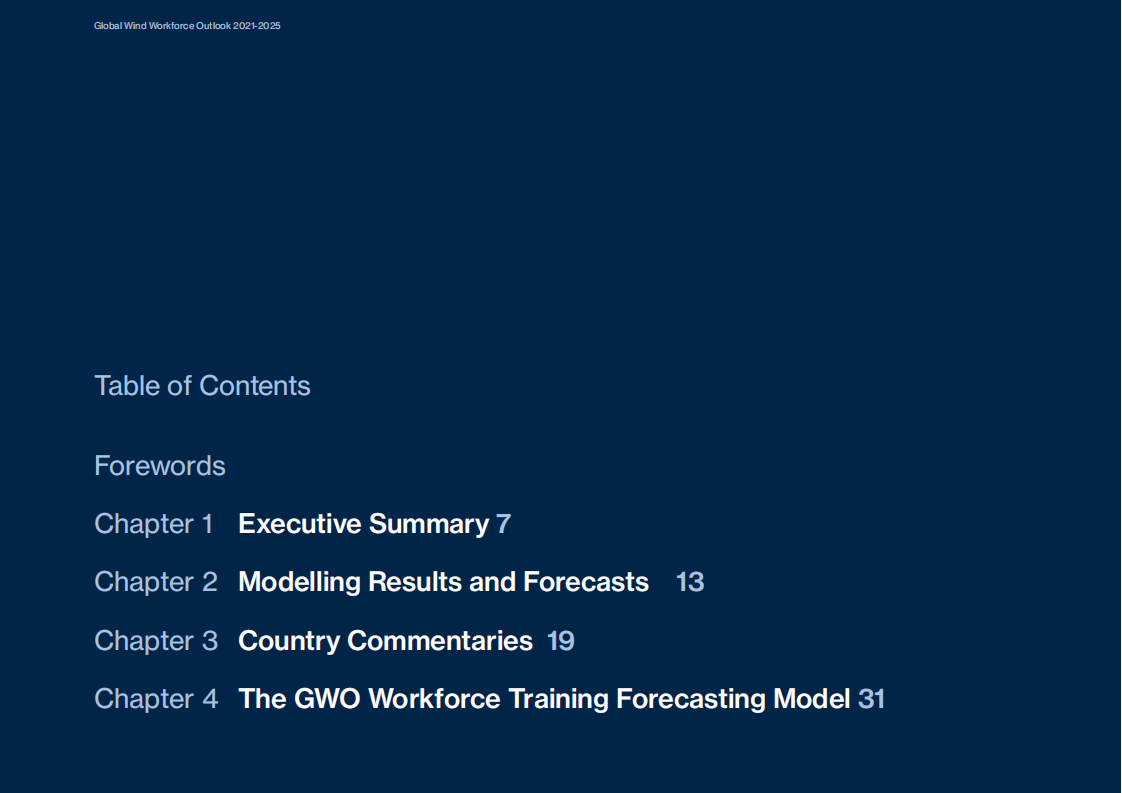This screenshot has height=793, width=1122.
Task: Click the Chapter 1 label
Action: coord(154,524)
